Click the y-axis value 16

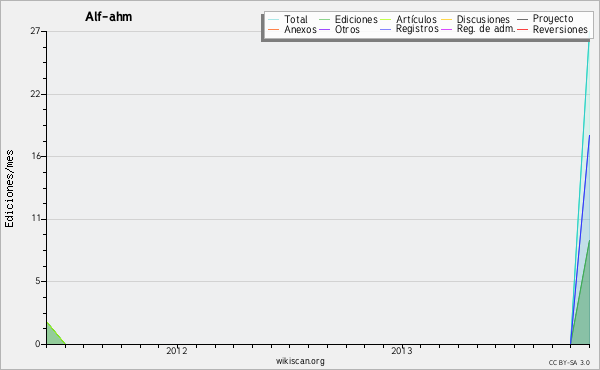(36, 156)
